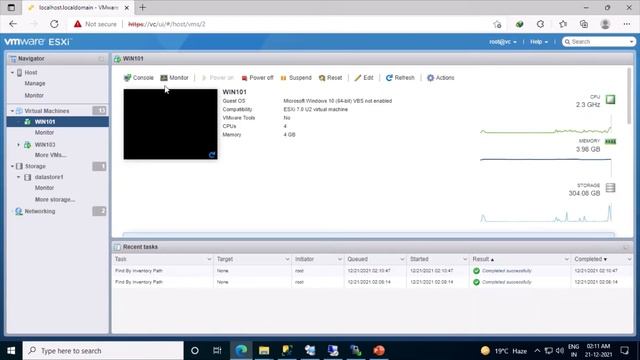Open the Windows Start menu

[x=11, y=351]
